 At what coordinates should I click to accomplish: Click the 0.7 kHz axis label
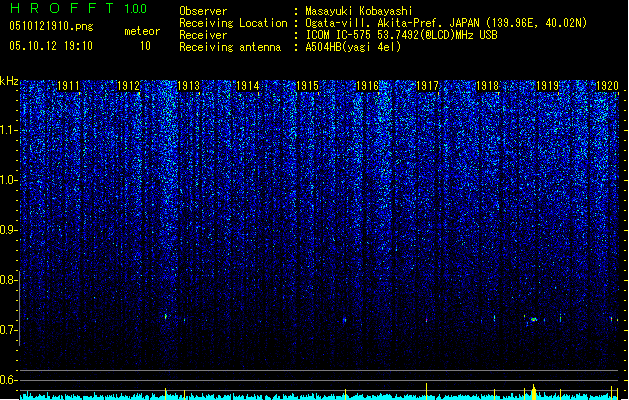coord(9,330)
